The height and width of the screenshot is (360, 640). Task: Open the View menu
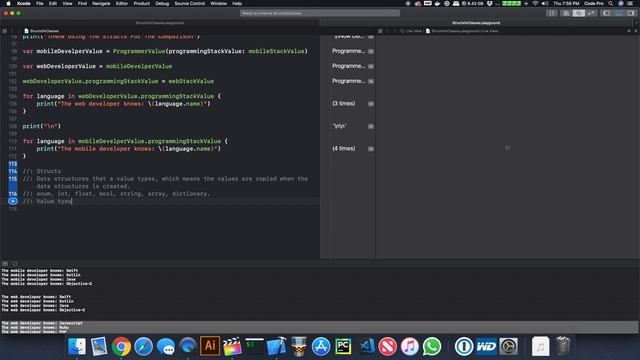click(67, 3)
